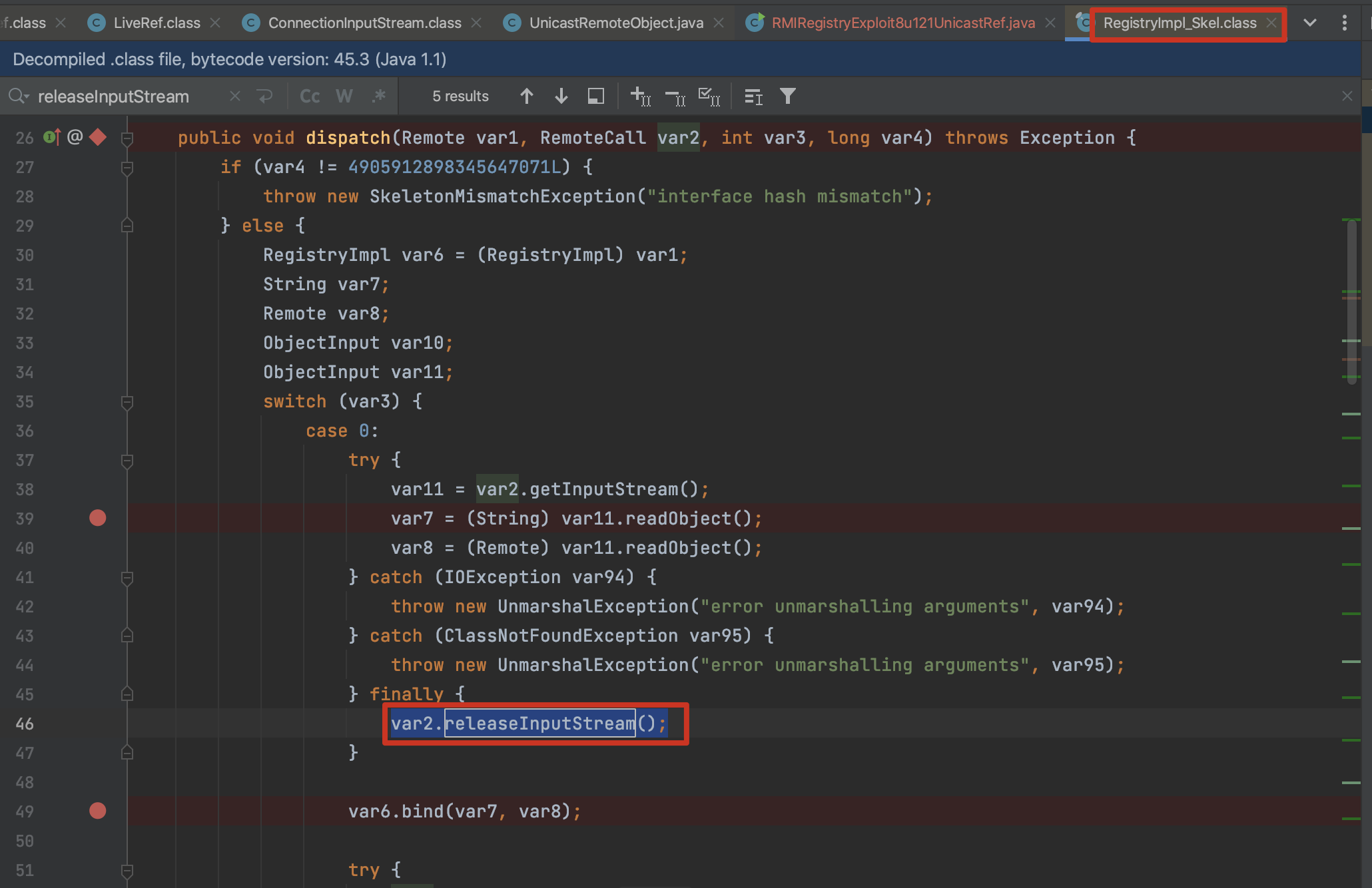Go to next search occurrence

coord(561,97)
